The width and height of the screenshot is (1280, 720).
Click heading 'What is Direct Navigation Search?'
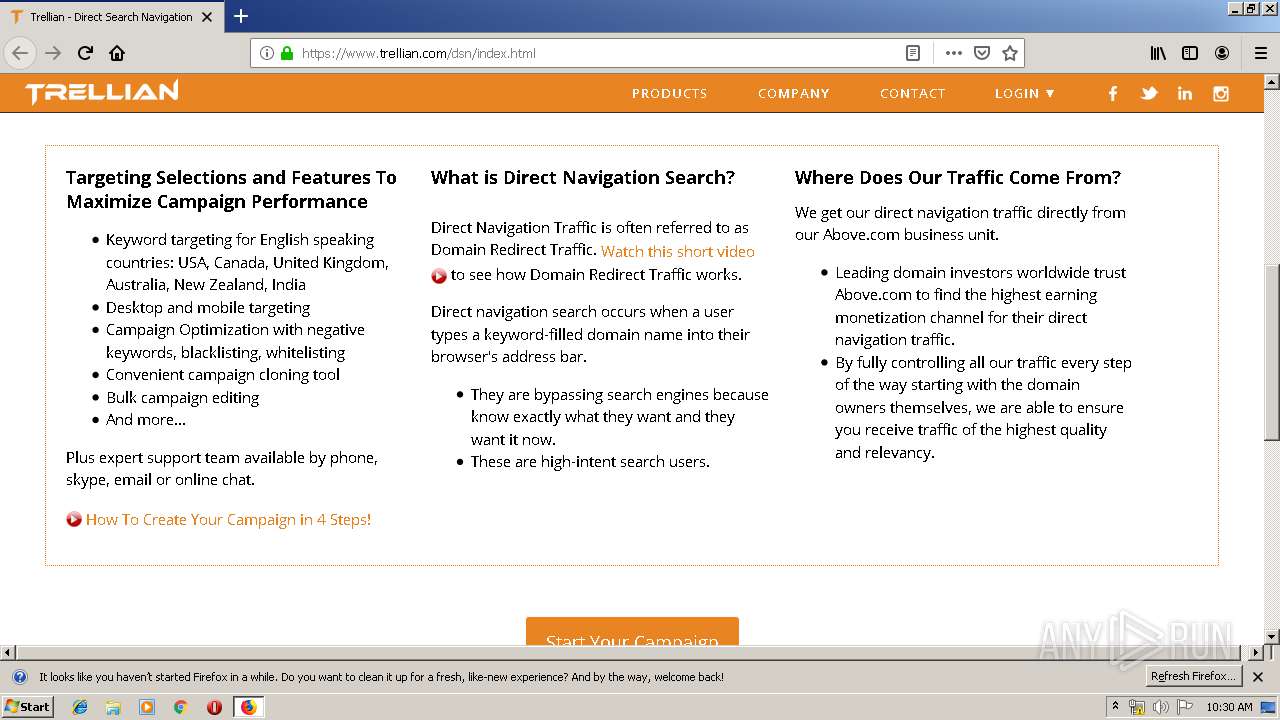point(582,177)
